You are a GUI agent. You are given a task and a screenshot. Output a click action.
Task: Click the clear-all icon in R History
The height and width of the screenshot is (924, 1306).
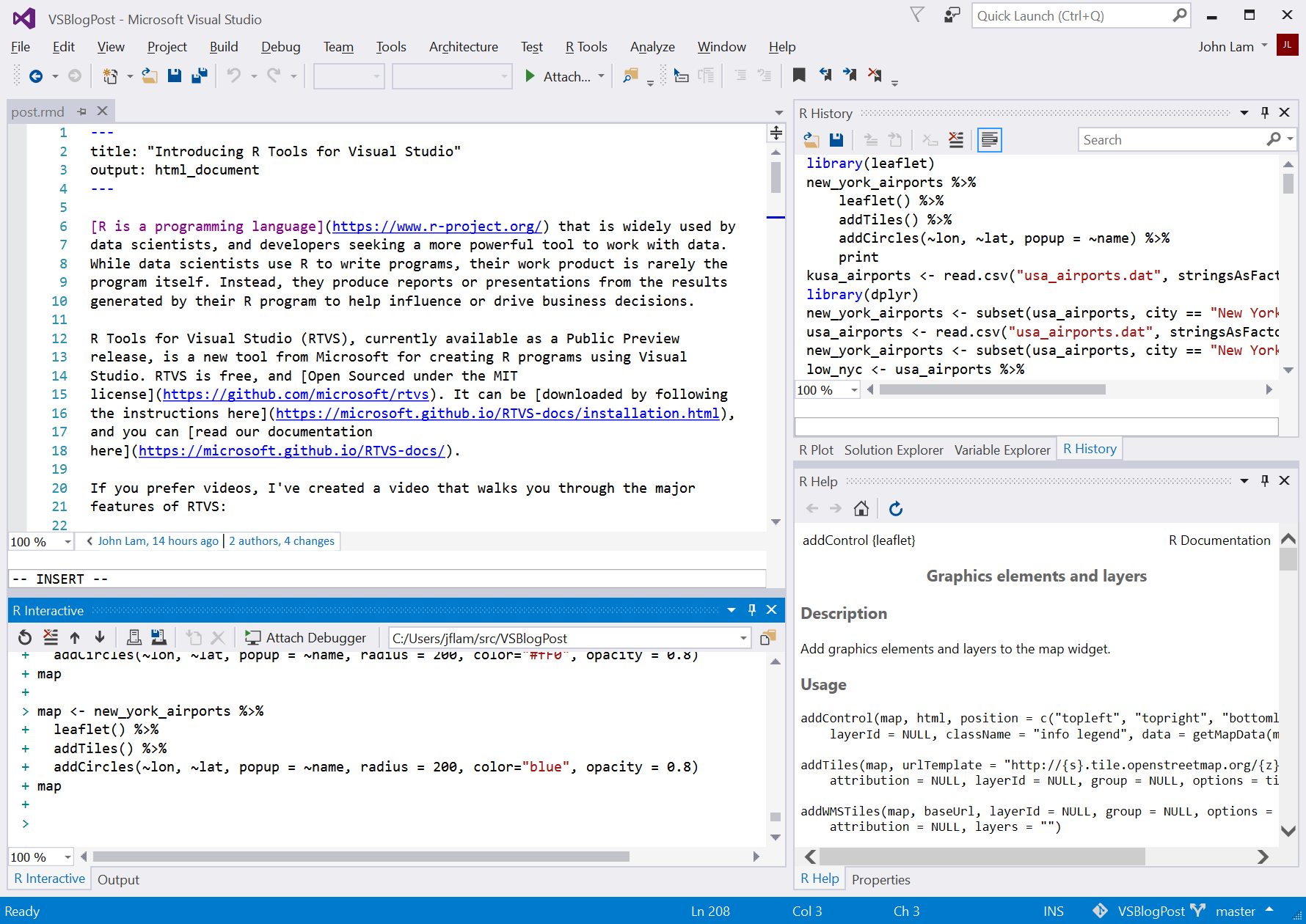pos(956,139)
